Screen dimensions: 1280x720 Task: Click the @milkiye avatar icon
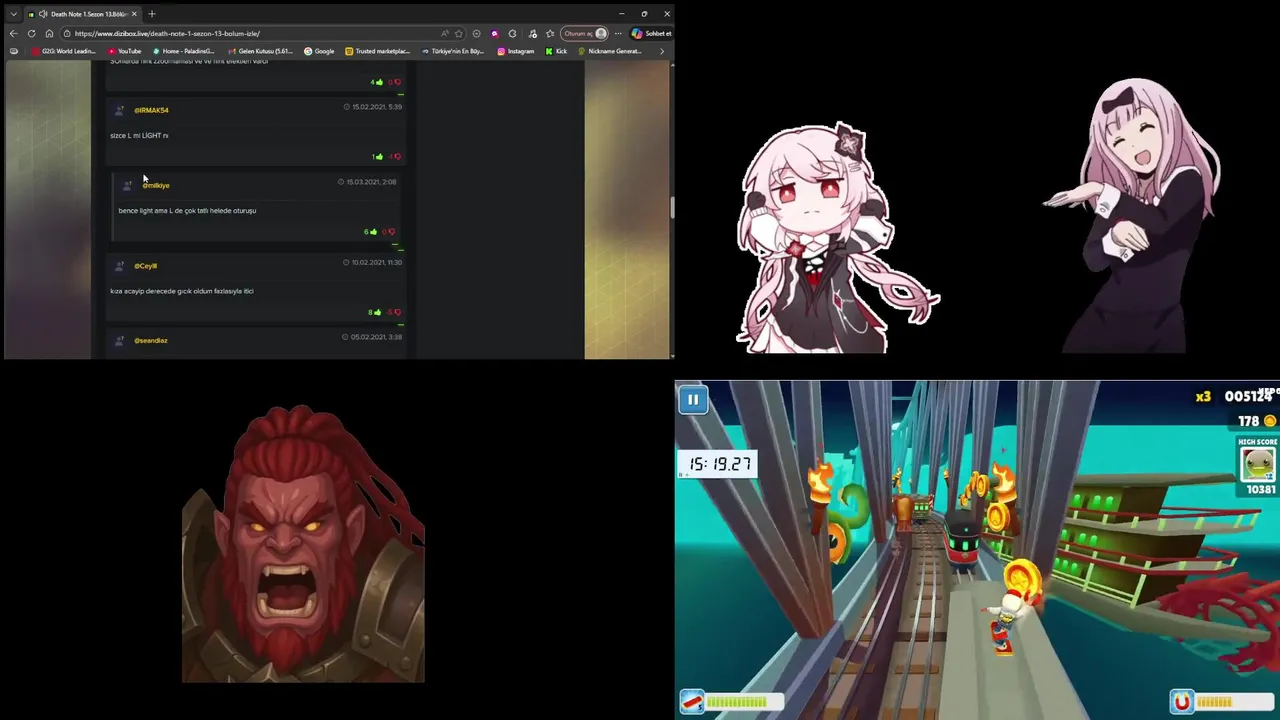point(127,185)
